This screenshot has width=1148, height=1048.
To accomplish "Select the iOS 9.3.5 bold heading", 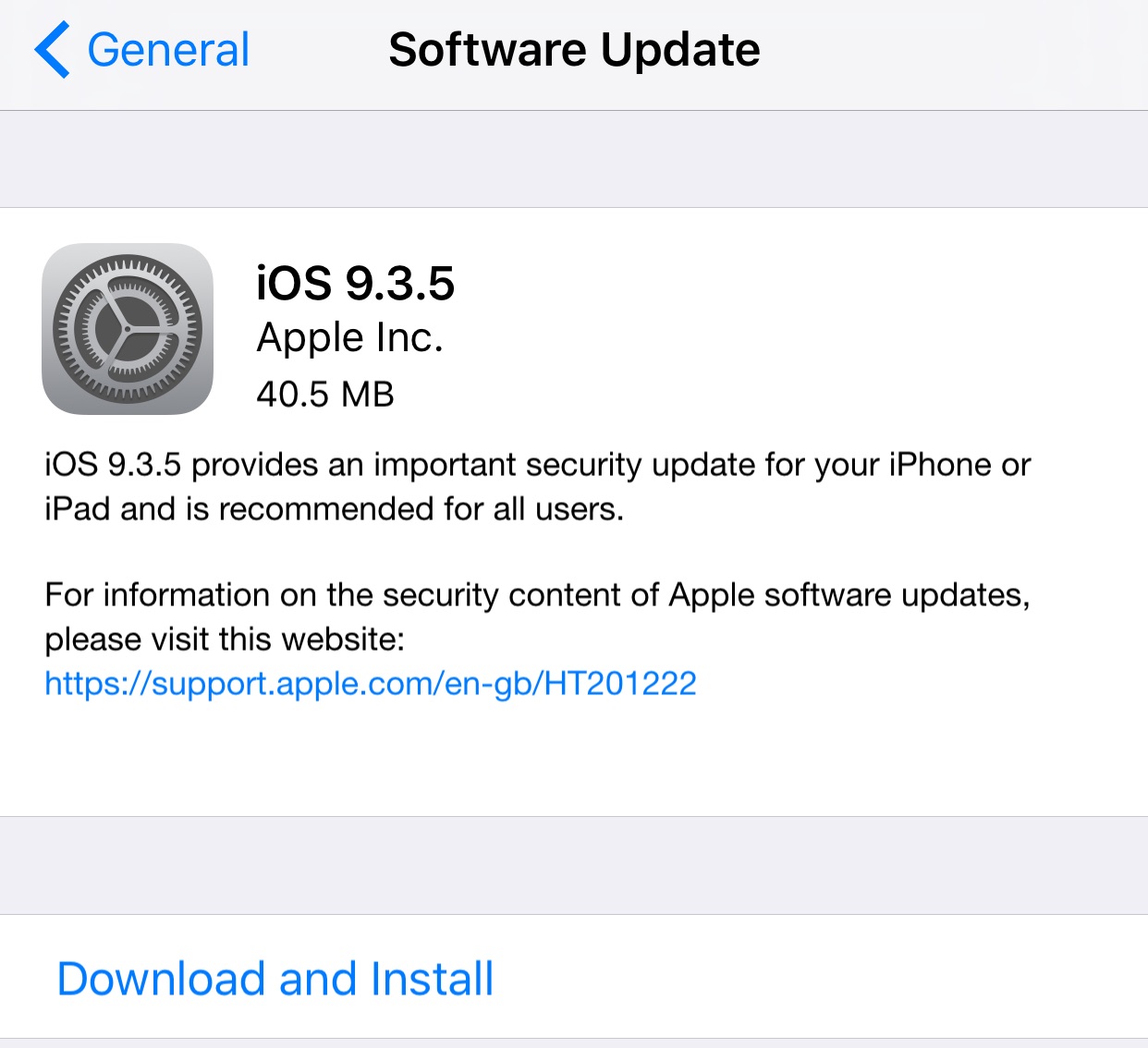I will [356, 283].
